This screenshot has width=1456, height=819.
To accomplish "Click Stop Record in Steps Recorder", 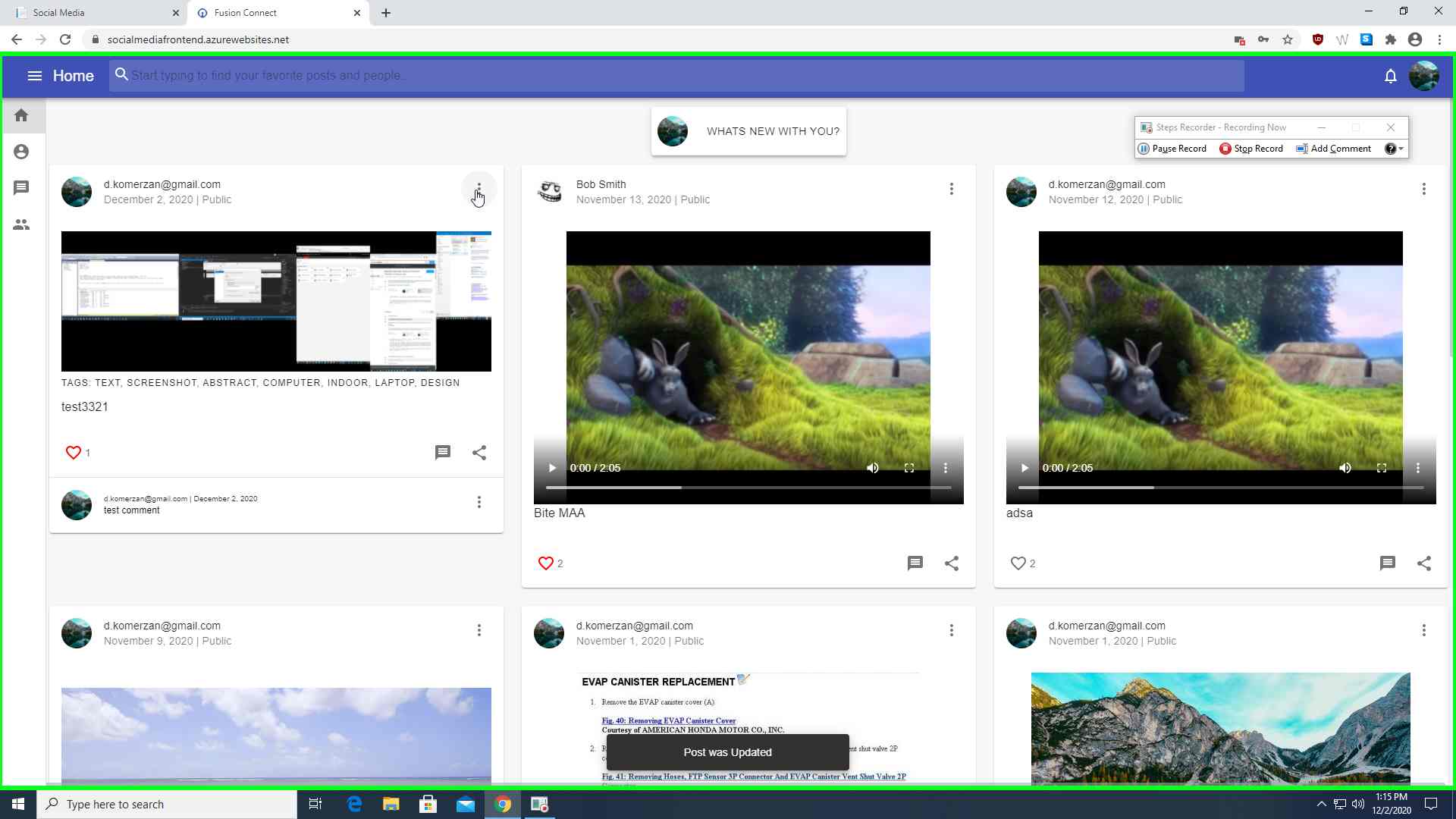I will pyautogui.click(x=1251, y=149).
